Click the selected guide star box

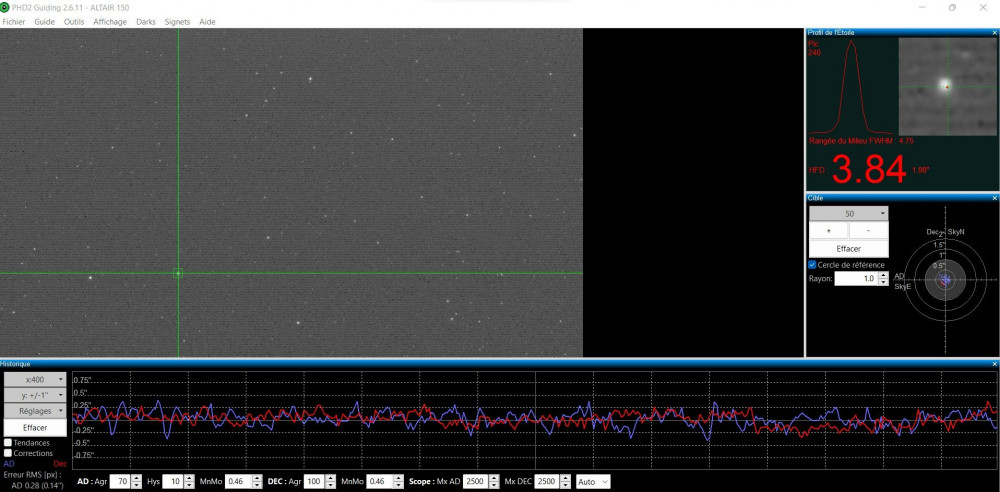point(178,273)
